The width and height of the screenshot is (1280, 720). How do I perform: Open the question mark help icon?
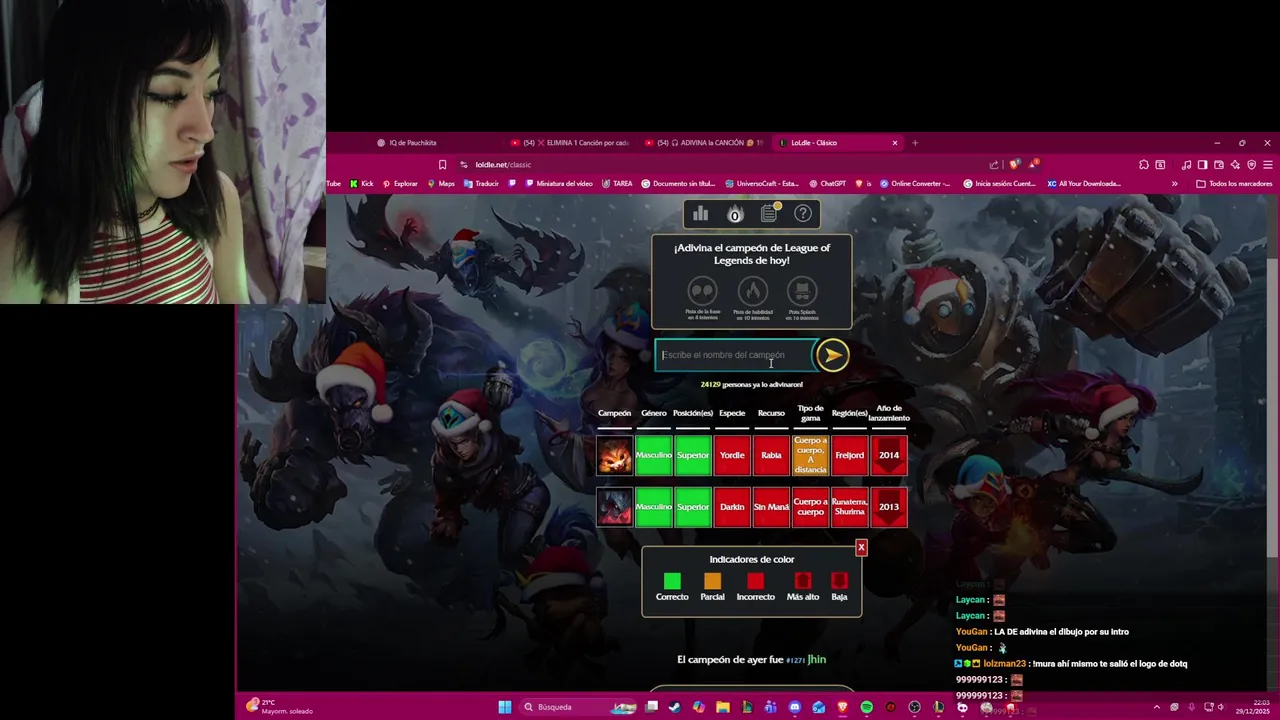coord(803,214)
